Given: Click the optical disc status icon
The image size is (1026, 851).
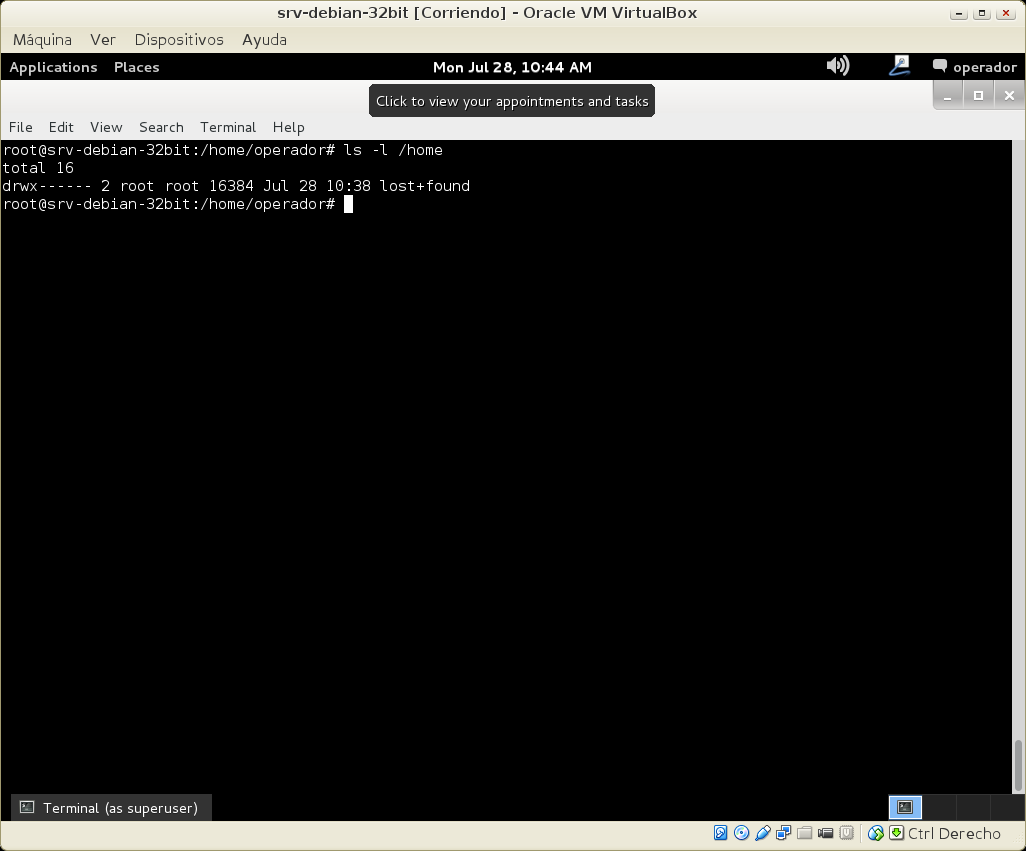Looking at the screenshot, I should [741, 833].
